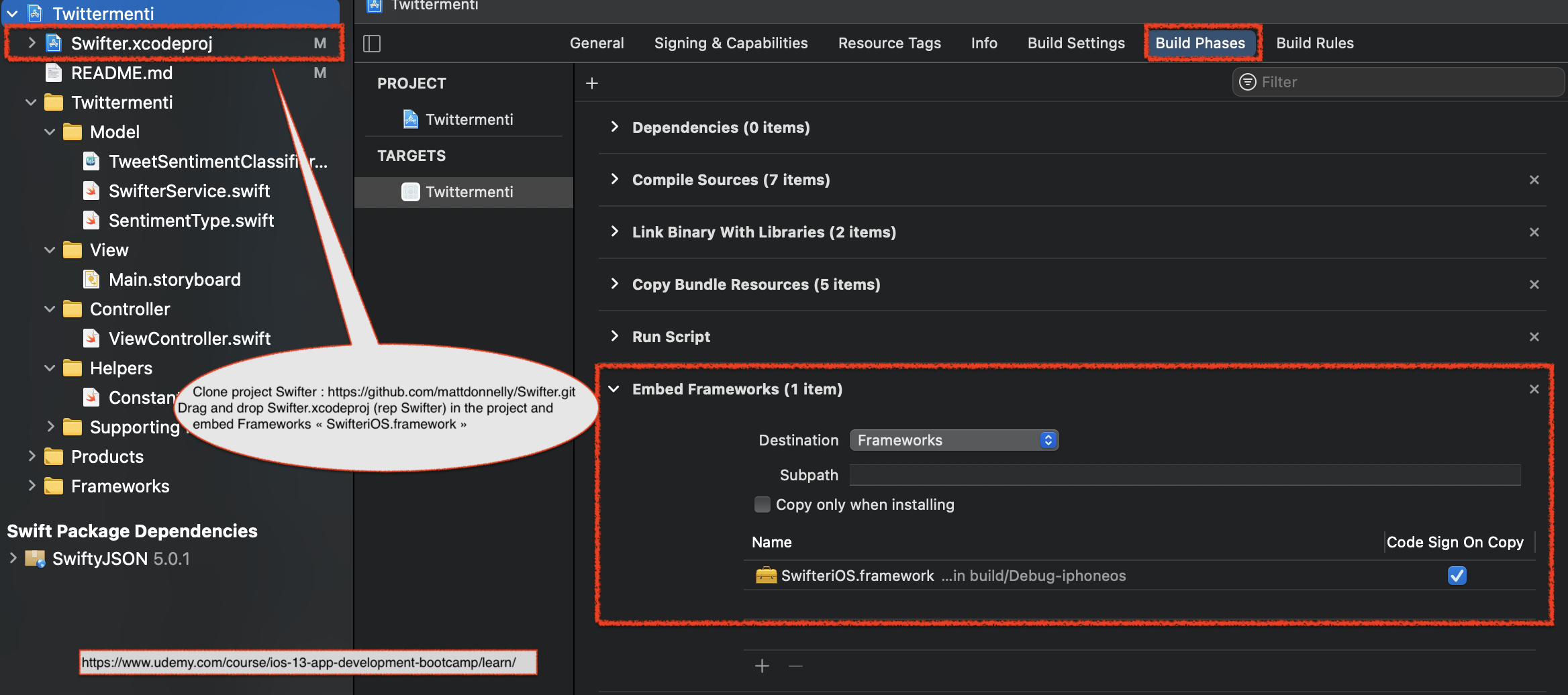
Task: Click the Filter icon in the search field
Action: point(1247,82)
